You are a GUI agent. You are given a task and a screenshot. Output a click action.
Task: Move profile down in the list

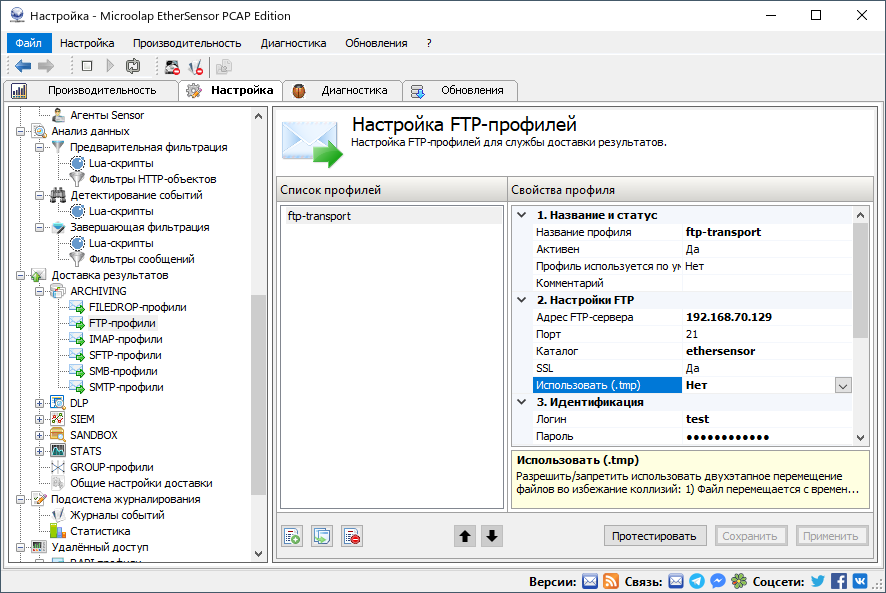491,535
